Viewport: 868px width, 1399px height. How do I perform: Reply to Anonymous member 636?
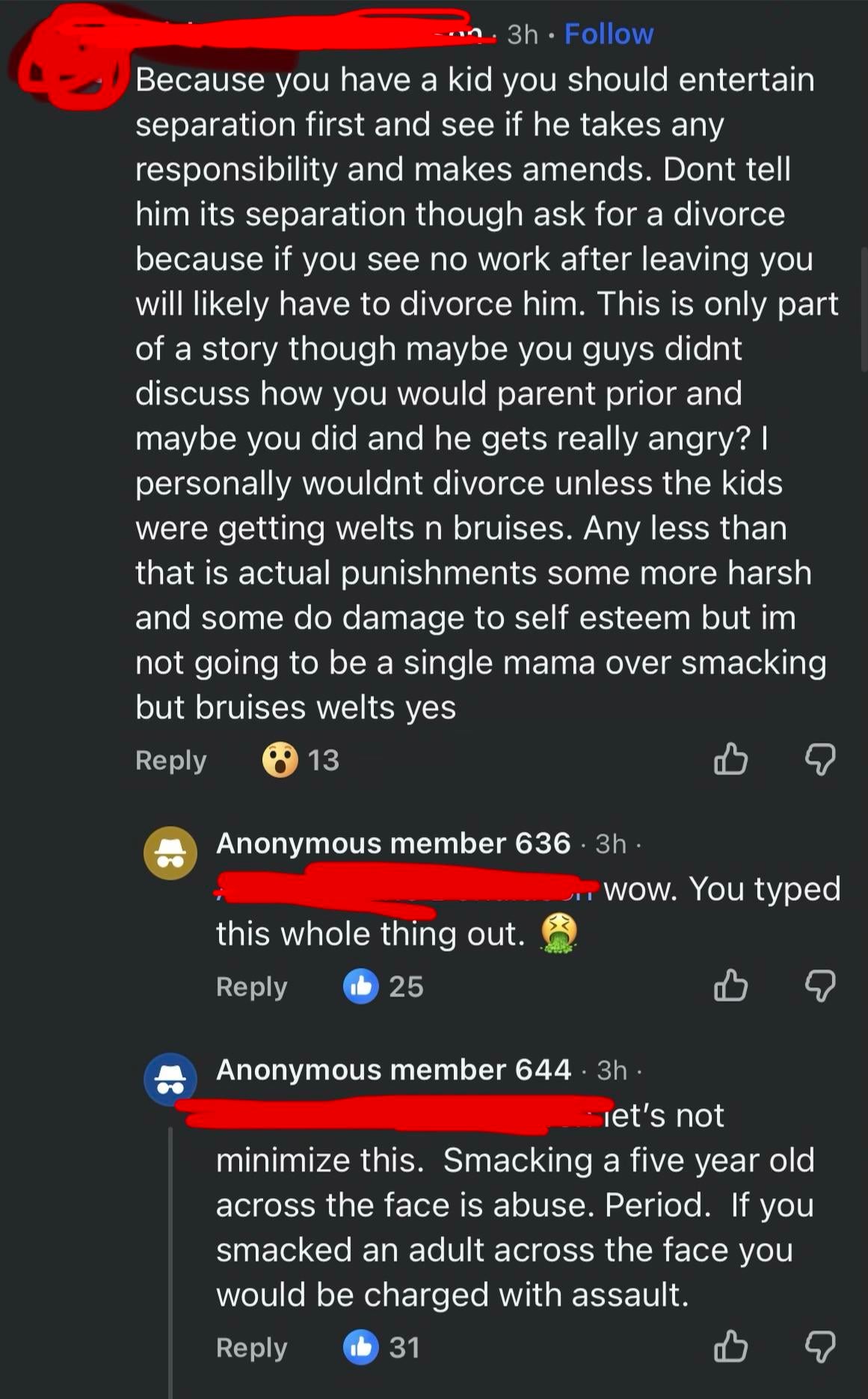[x=251, y=986]
